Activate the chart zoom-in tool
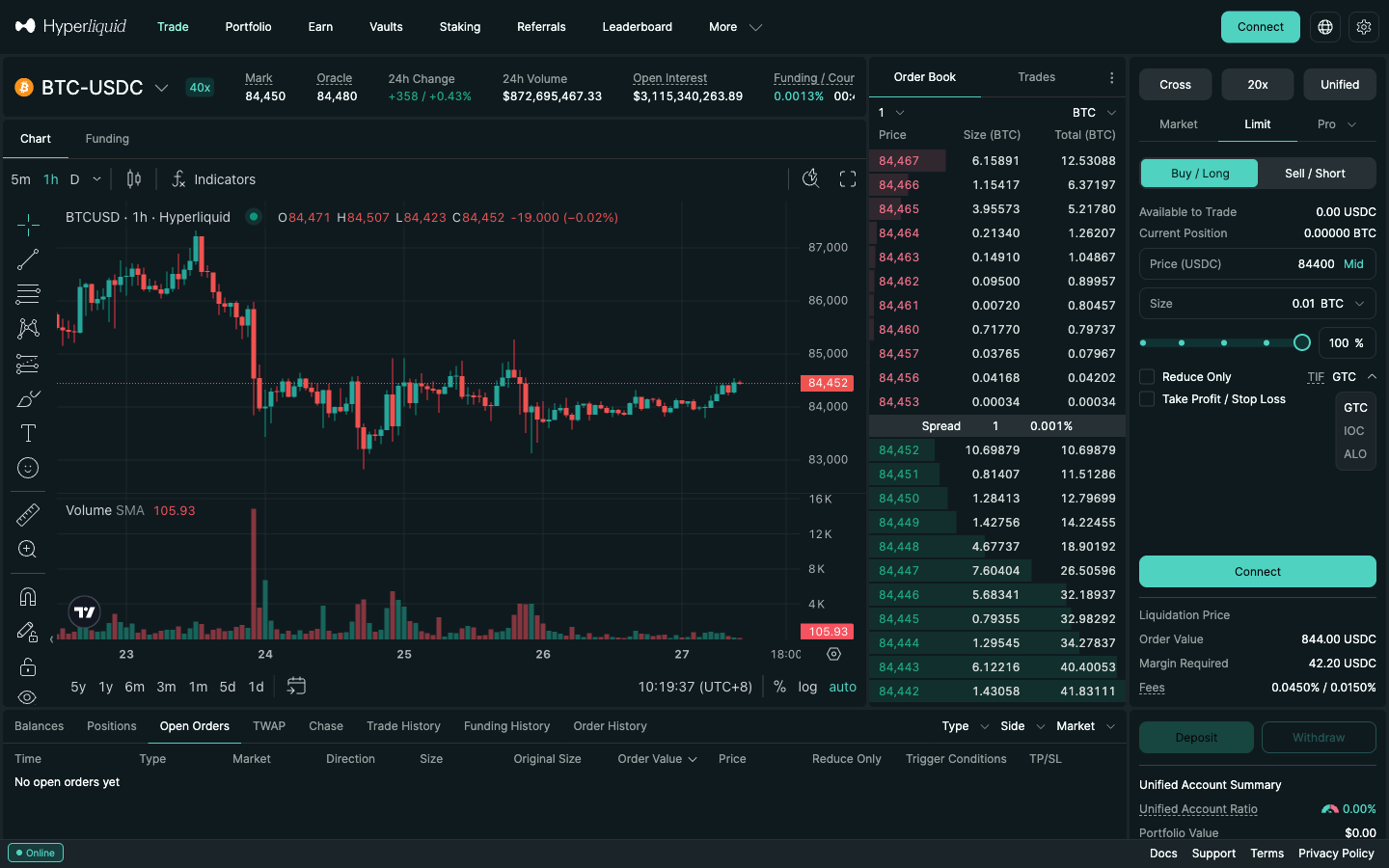This screenshot has width=1389, height=868. (28, 549)
